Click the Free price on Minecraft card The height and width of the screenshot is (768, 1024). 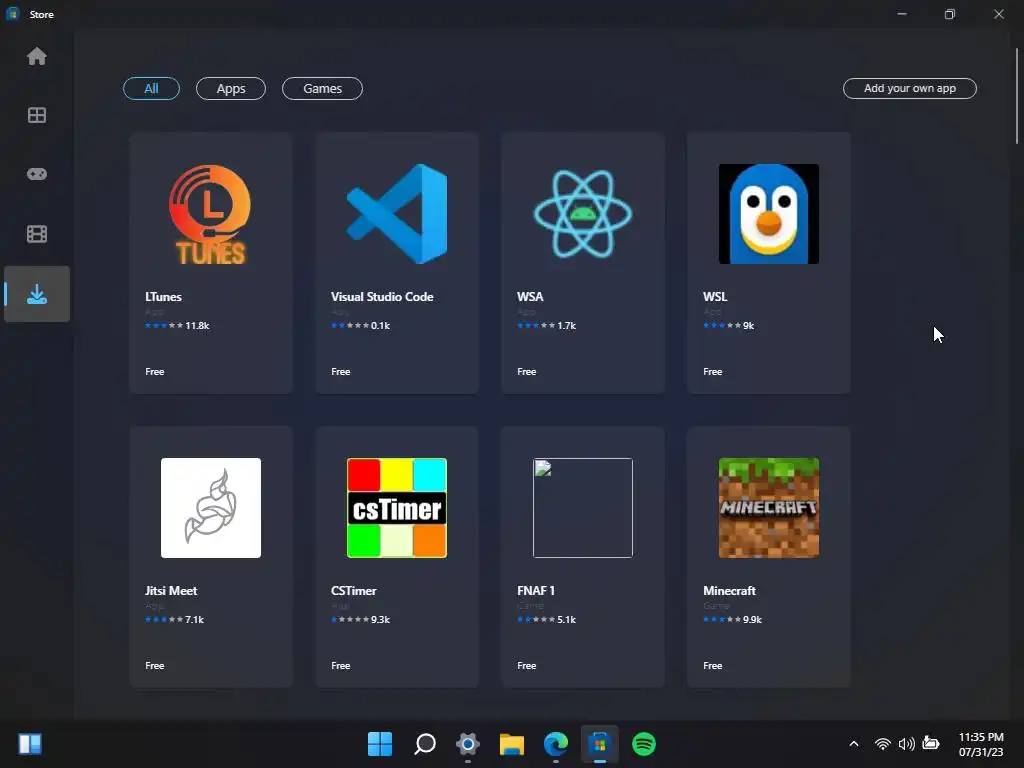712,665
